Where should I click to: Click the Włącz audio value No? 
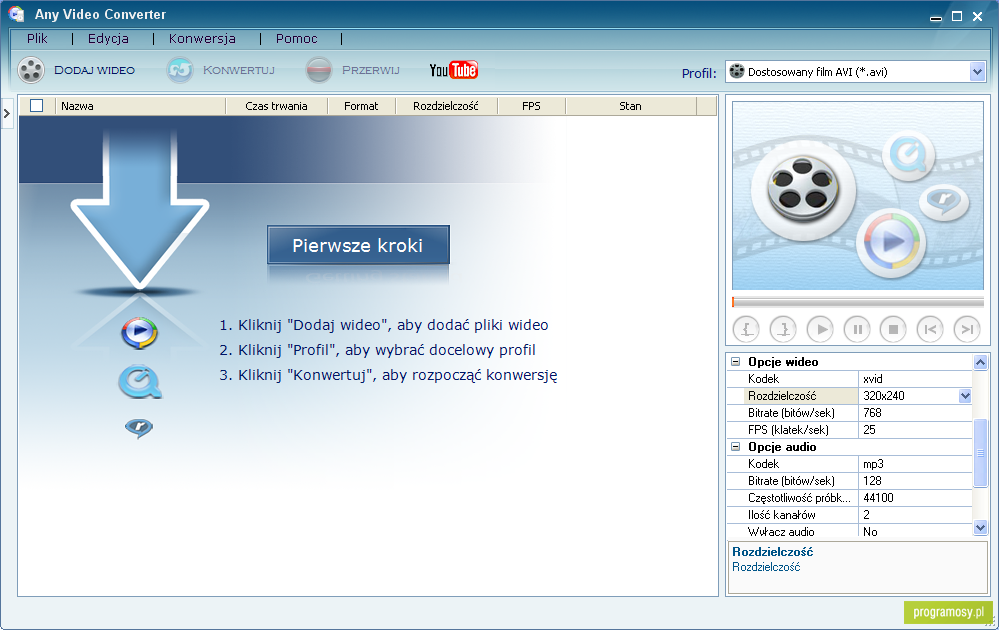tap(915, 532)
